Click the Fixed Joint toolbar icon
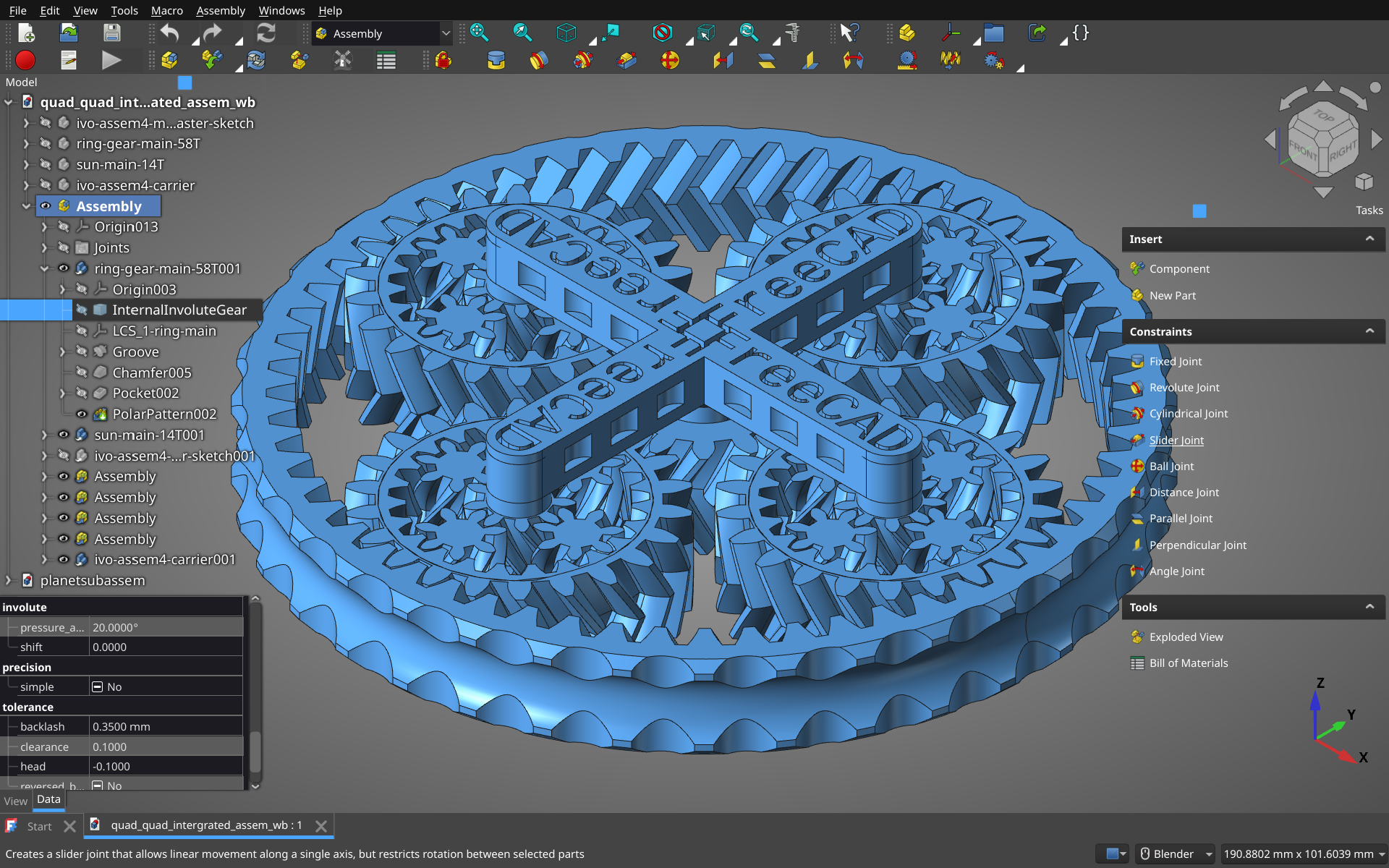 tap(496, 61)
